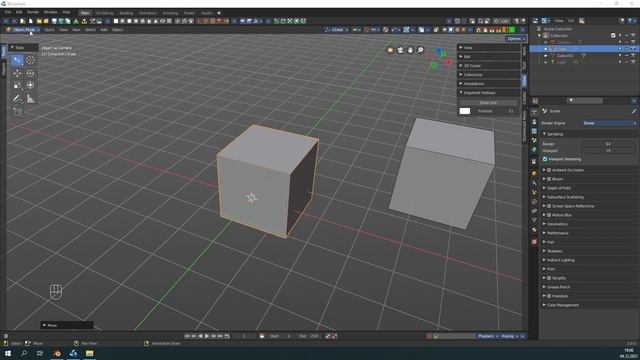
Task: Switch to the Animation workspace tab
Action: click(148, 13)
